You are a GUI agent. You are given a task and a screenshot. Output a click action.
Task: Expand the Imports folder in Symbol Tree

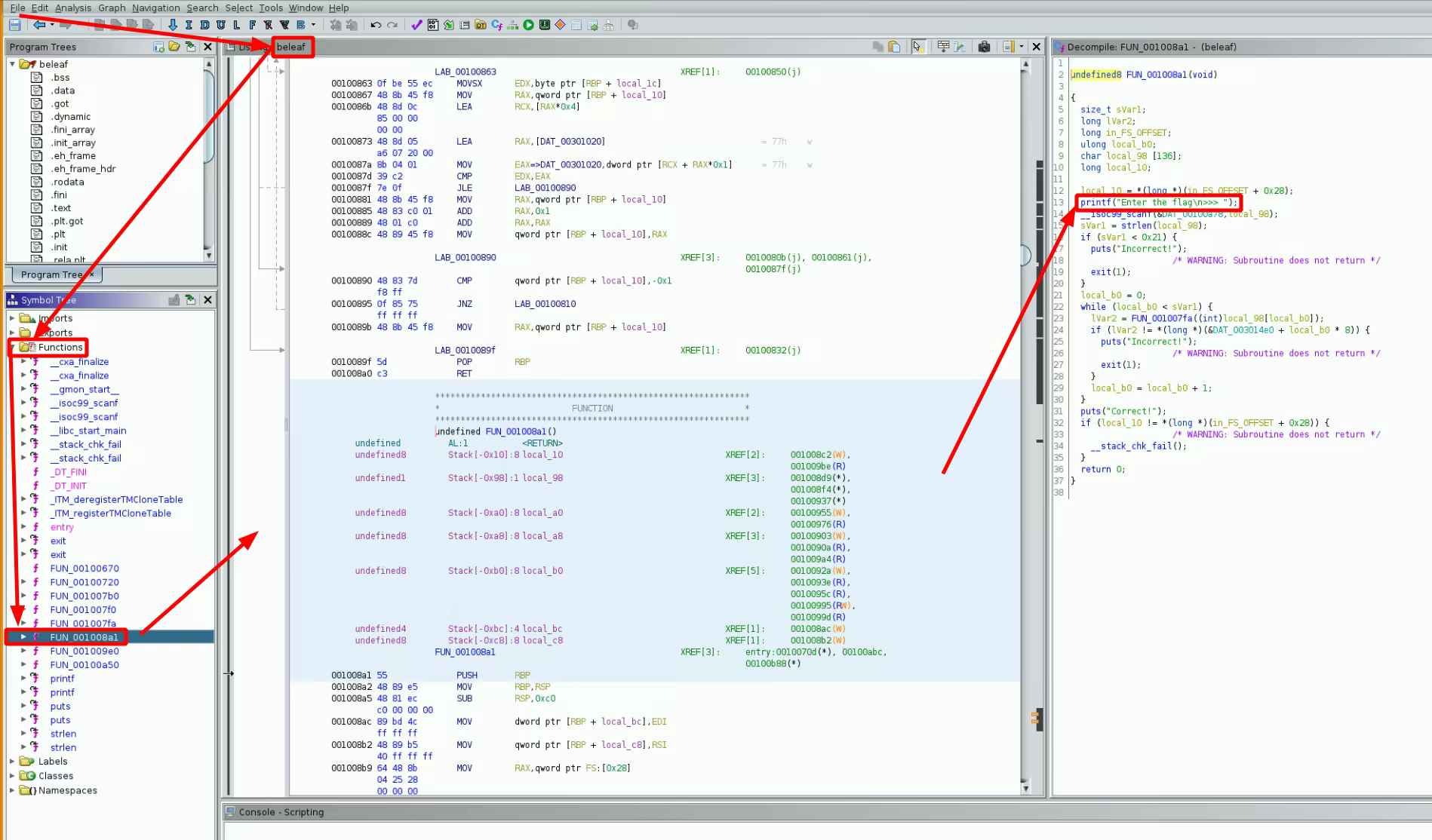(x=12, y=318)
